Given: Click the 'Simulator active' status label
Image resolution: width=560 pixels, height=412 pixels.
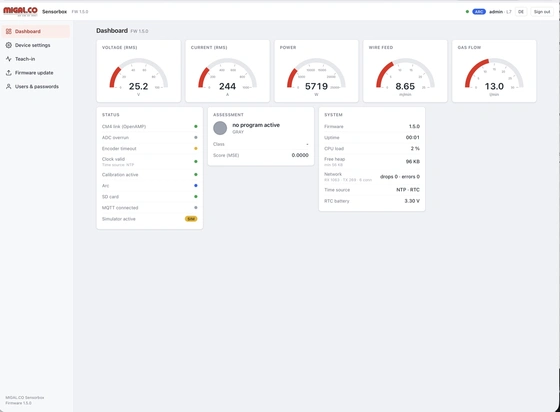Looking at the screenshot, I should [x=119, y=219].
